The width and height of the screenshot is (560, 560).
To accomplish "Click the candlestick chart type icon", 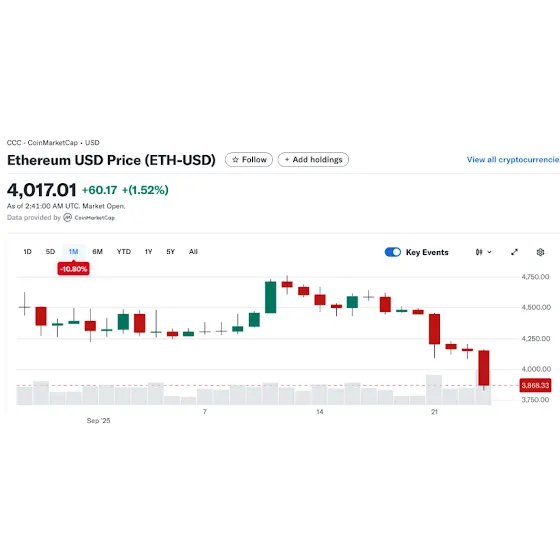I will [479, 252].
